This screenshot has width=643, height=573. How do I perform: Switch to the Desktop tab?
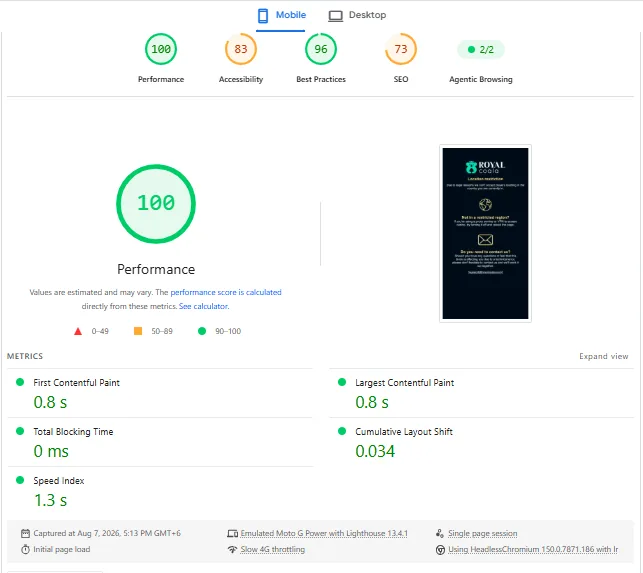tap(357, 15)
